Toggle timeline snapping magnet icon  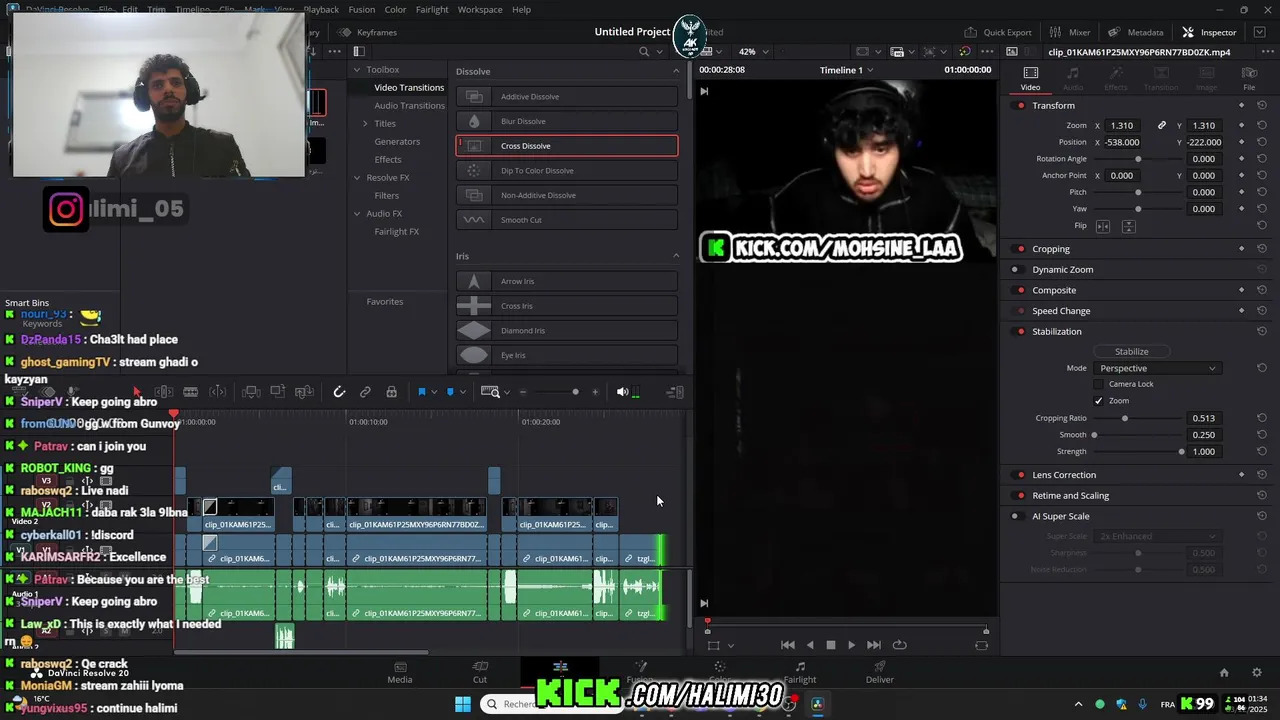[x=339, y=392]
